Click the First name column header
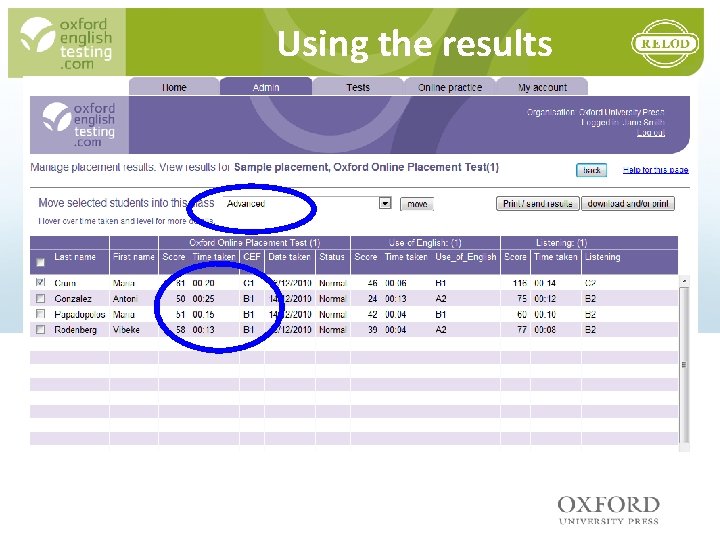This screenshot has width=720, height=540. coord(134,257)
